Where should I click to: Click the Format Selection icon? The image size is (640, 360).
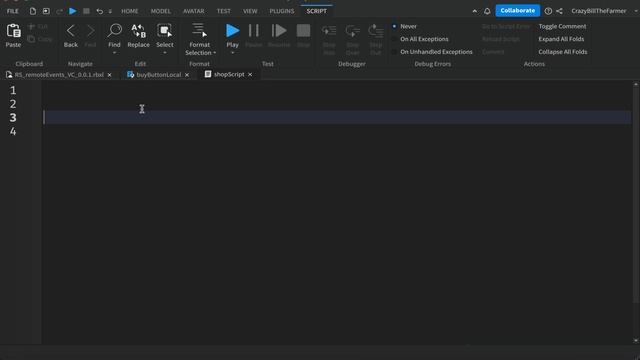pos(199,30)
